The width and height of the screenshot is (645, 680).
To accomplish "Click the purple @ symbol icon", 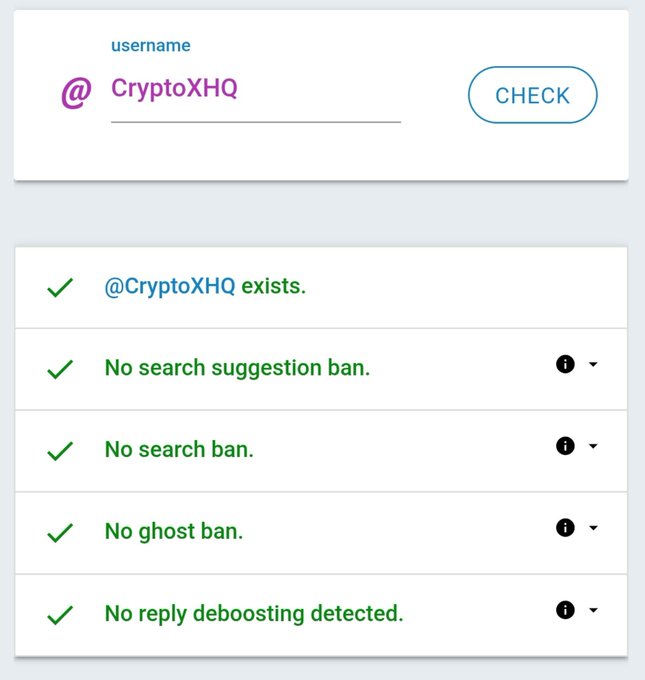I will click(76, 92).
